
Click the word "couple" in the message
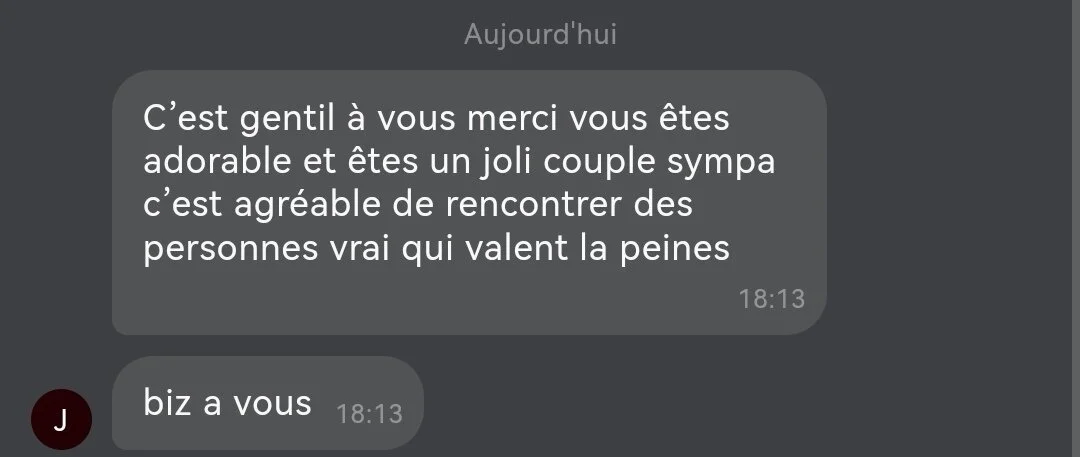599,163
